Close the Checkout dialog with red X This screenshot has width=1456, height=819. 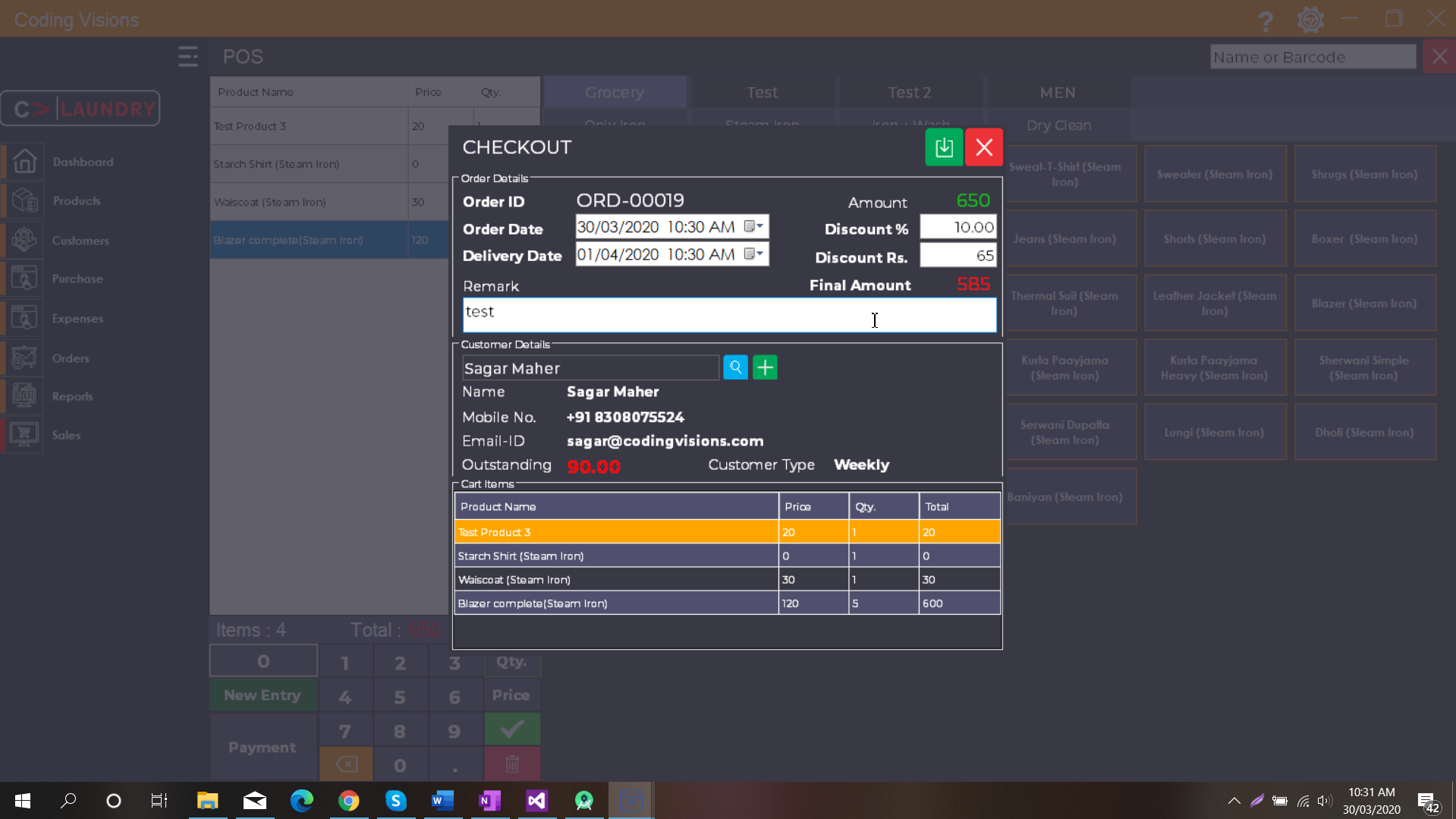(984, 147)
